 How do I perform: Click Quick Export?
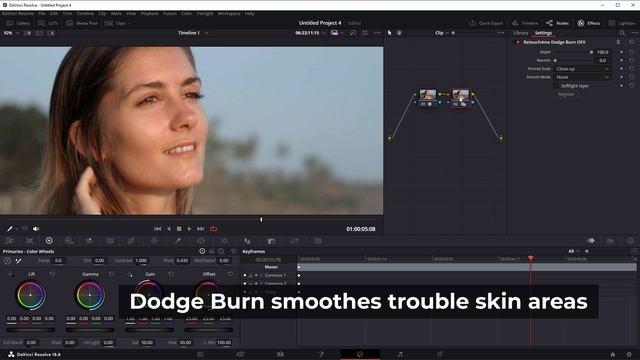coord(486,23)
